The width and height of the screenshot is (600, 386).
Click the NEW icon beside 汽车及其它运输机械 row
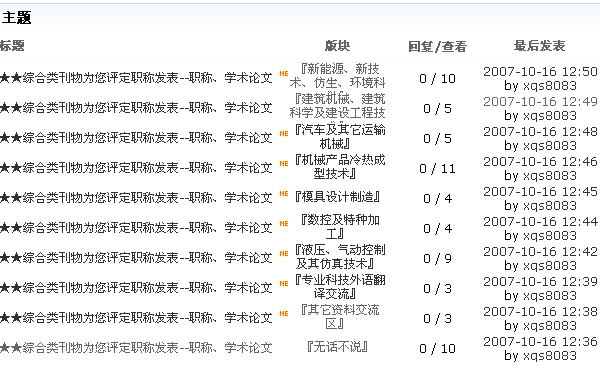tap(284, 134)
